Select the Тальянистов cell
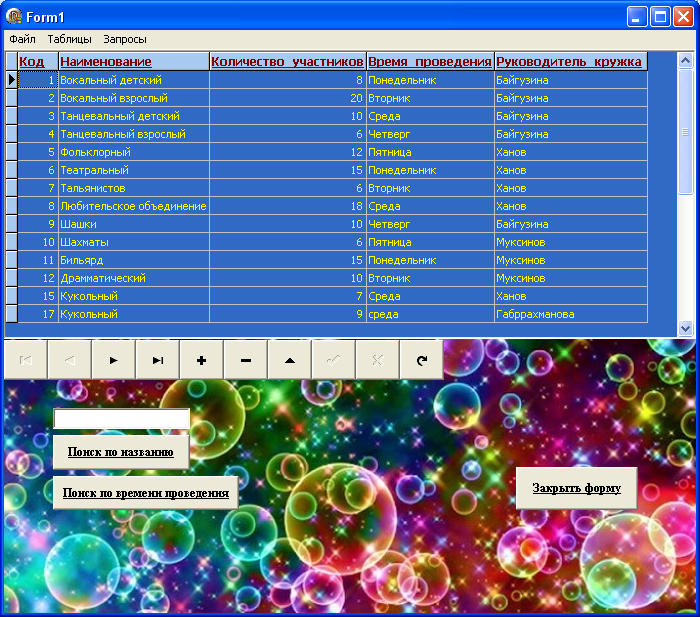 (x=134, y=188)
